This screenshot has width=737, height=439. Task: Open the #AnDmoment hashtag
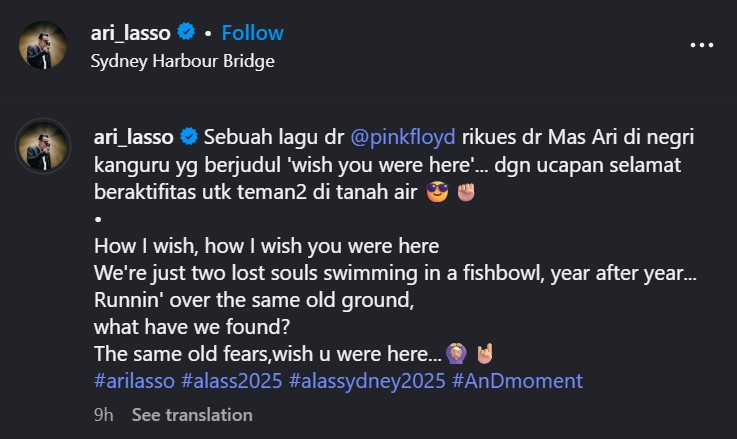517,381
